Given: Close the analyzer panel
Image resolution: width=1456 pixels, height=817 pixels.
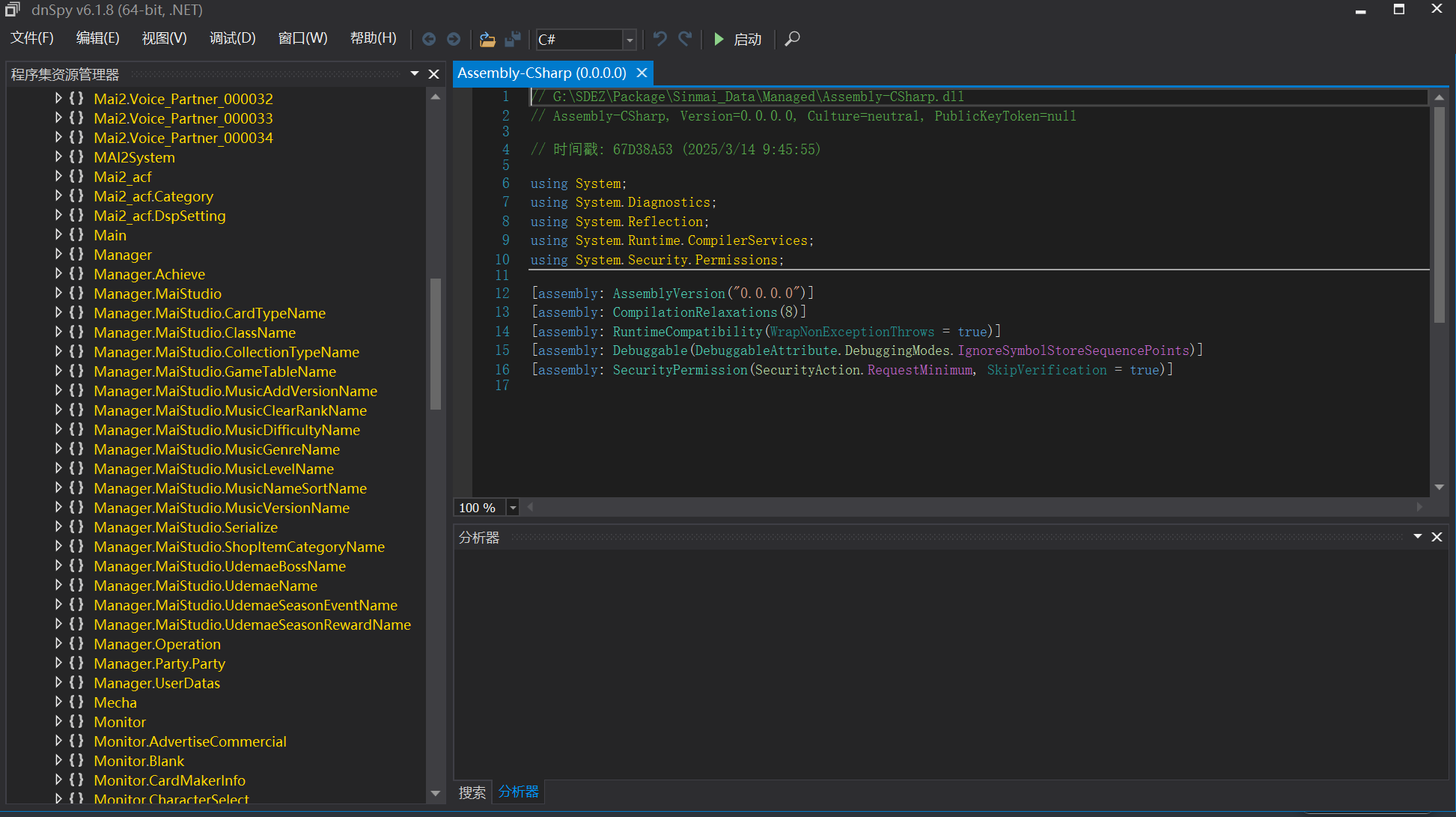Looking at the screenshot, I should coord(1437,537).
